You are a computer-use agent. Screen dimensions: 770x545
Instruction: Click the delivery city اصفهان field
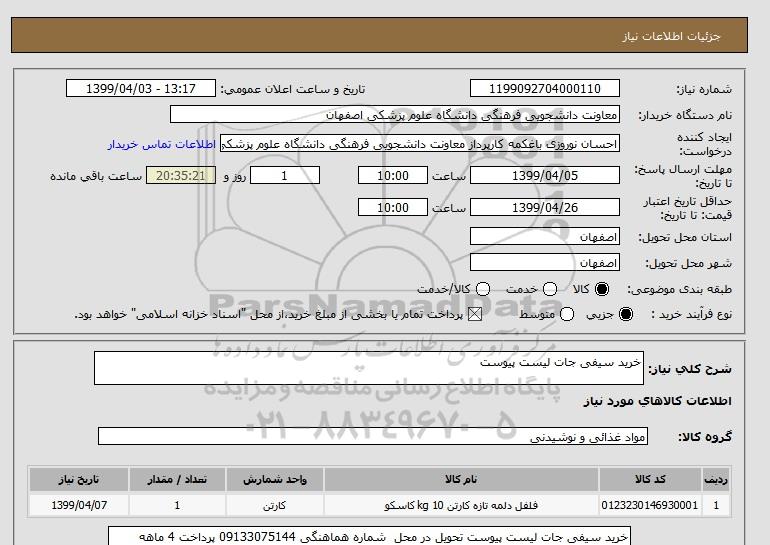point(545,262)
